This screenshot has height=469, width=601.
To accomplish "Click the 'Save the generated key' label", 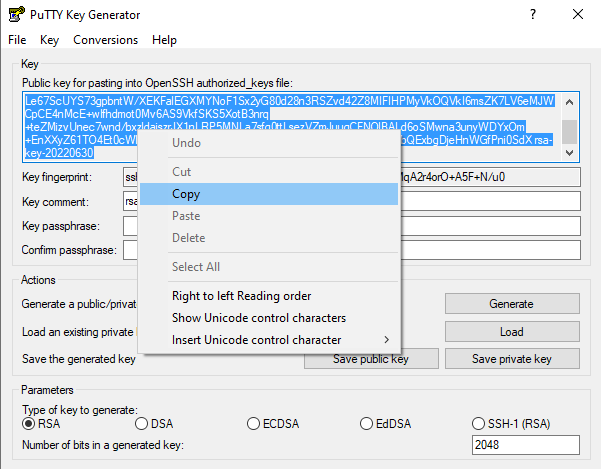I will (x=79, y=359).
